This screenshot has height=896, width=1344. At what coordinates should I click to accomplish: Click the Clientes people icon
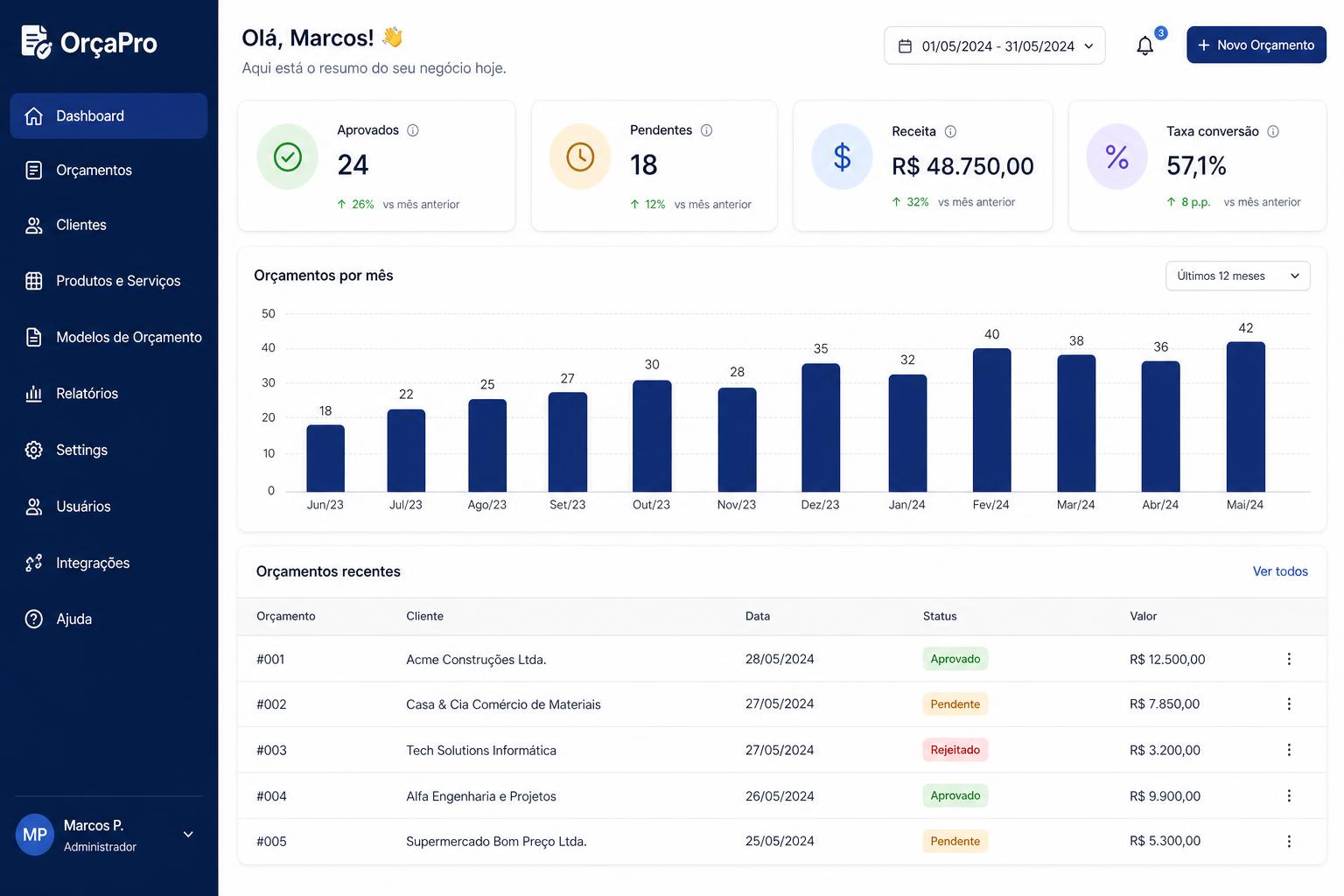[x=34, y=226]
